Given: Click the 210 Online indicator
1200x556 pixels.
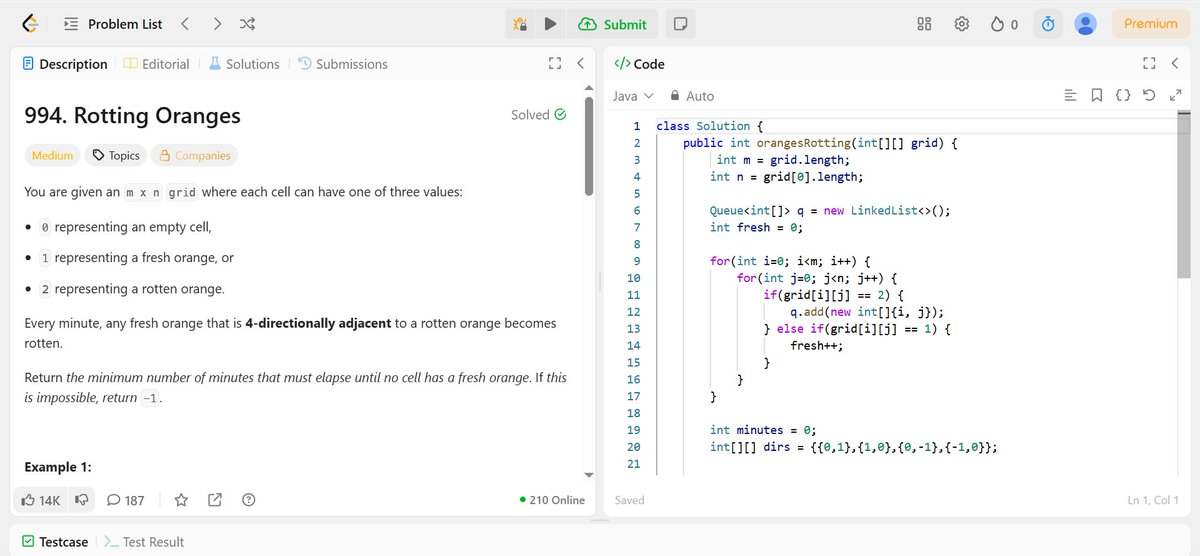Looking at the screenshot, I should [553, 500].
